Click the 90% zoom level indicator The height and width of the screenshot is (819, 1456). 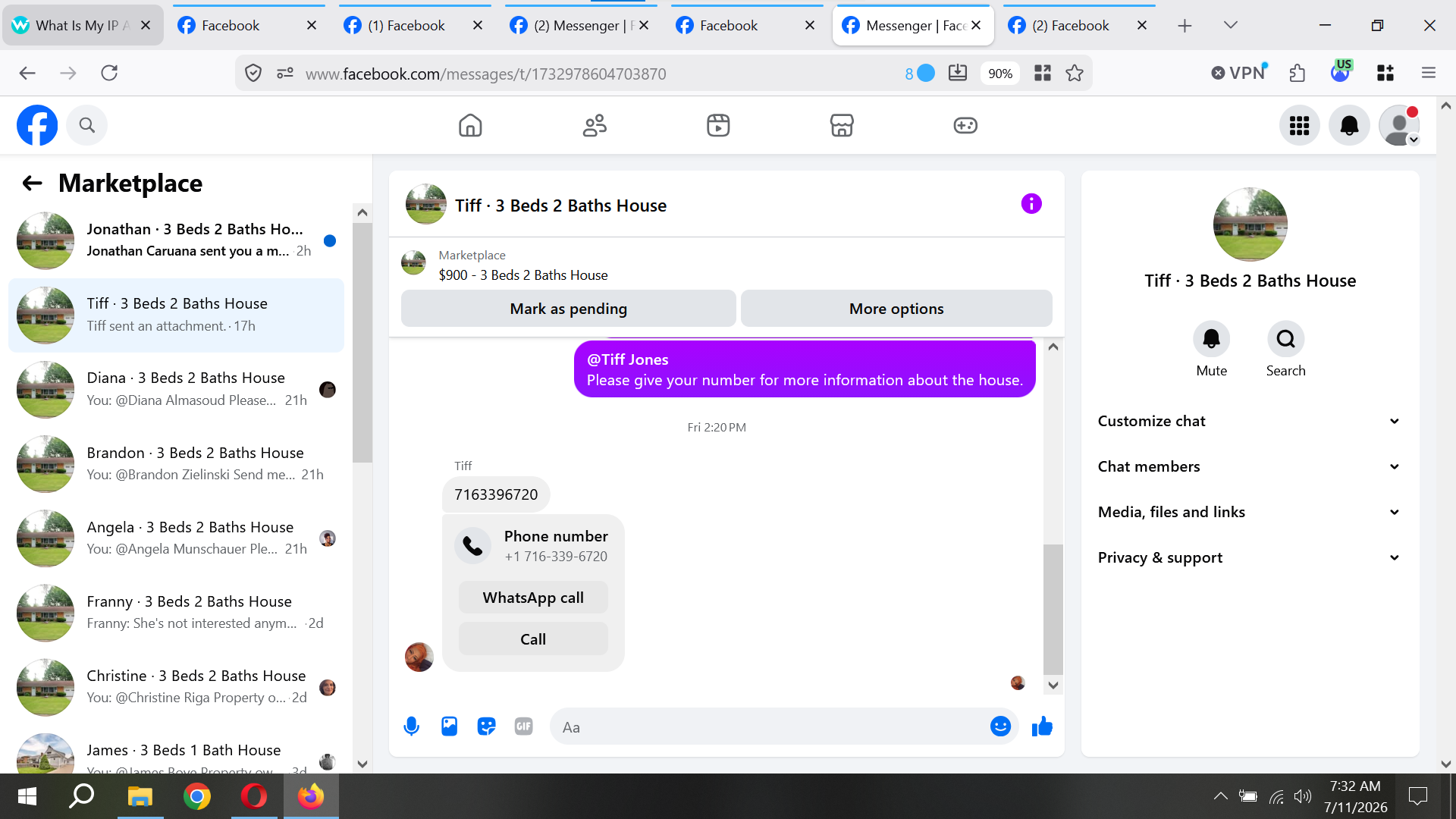pos(1000,74)
